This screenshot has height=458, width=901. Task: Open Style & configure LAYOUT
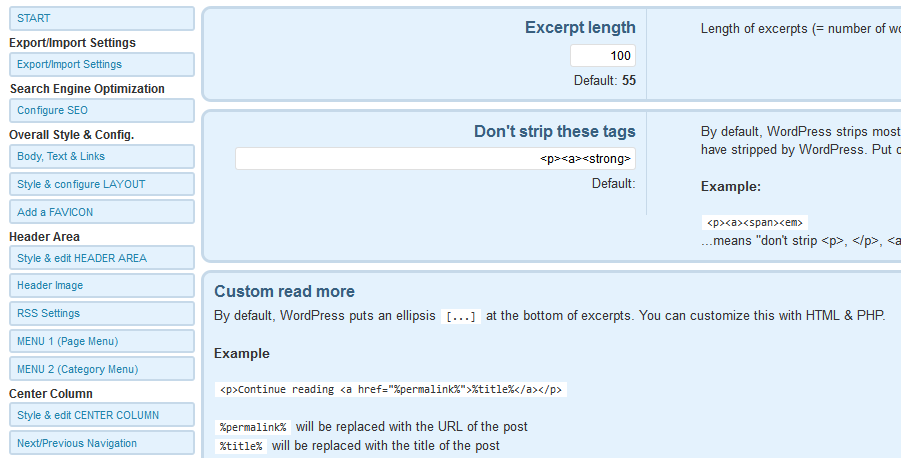pyautogui.click(x=102, y=184)
